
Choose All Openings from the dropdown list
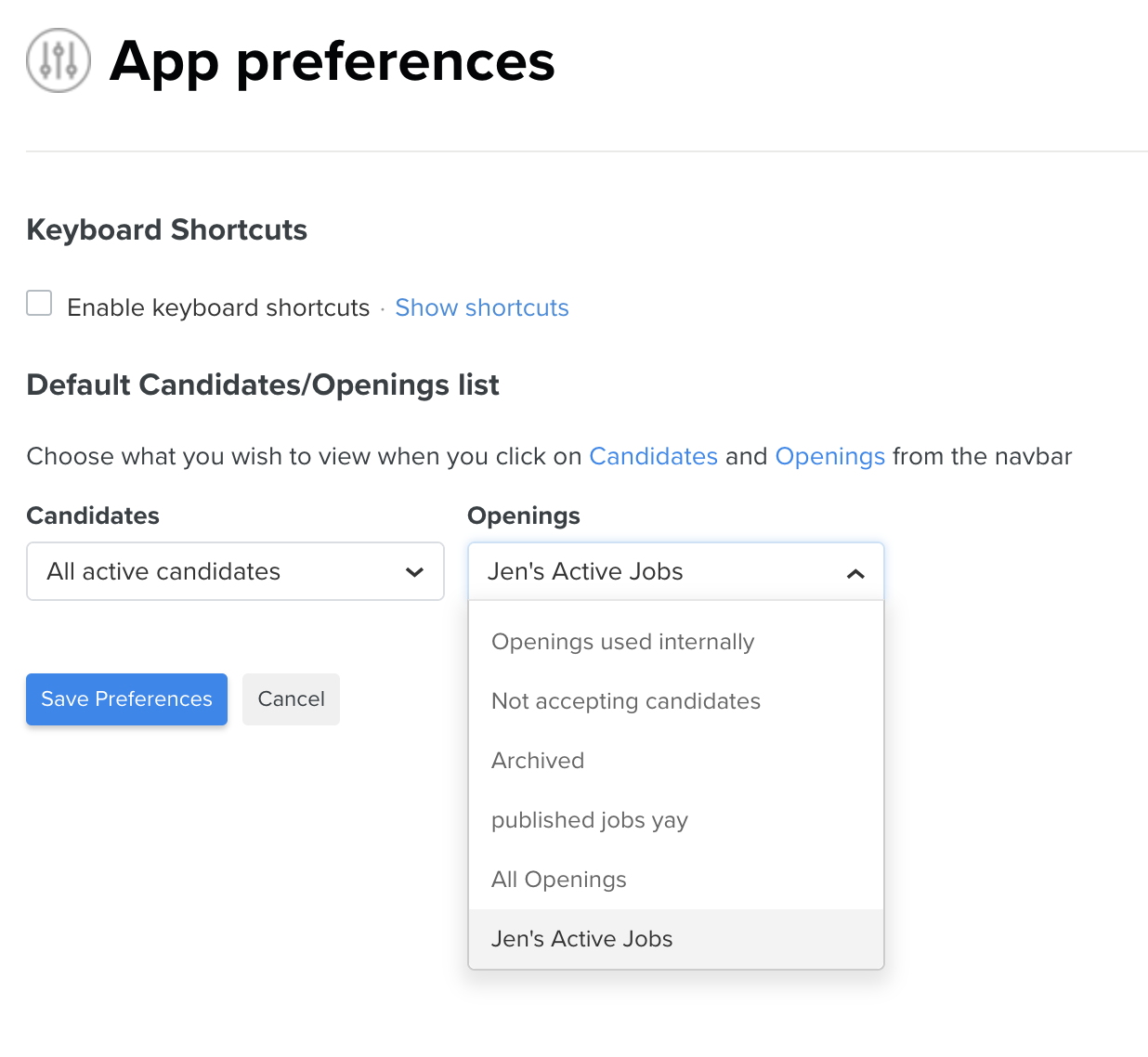pos(558,880)
